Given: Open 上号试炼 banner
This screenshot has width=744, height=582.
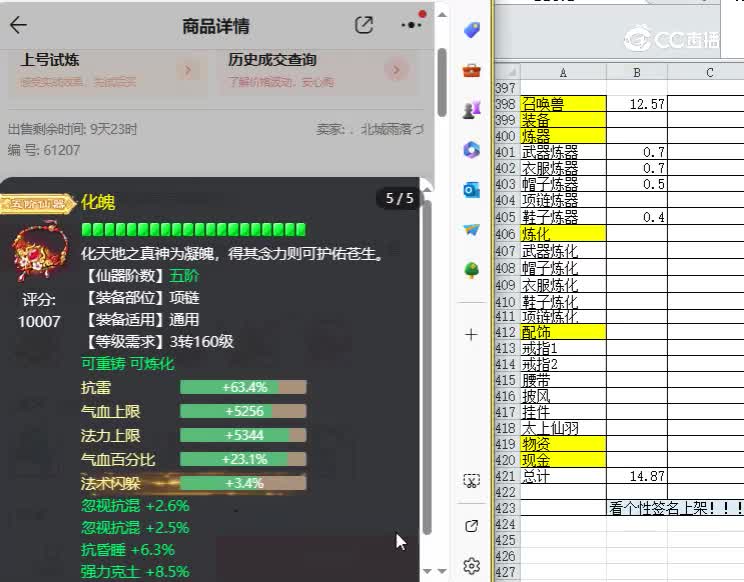Looking at the screenshot, I should pos(108,71).
